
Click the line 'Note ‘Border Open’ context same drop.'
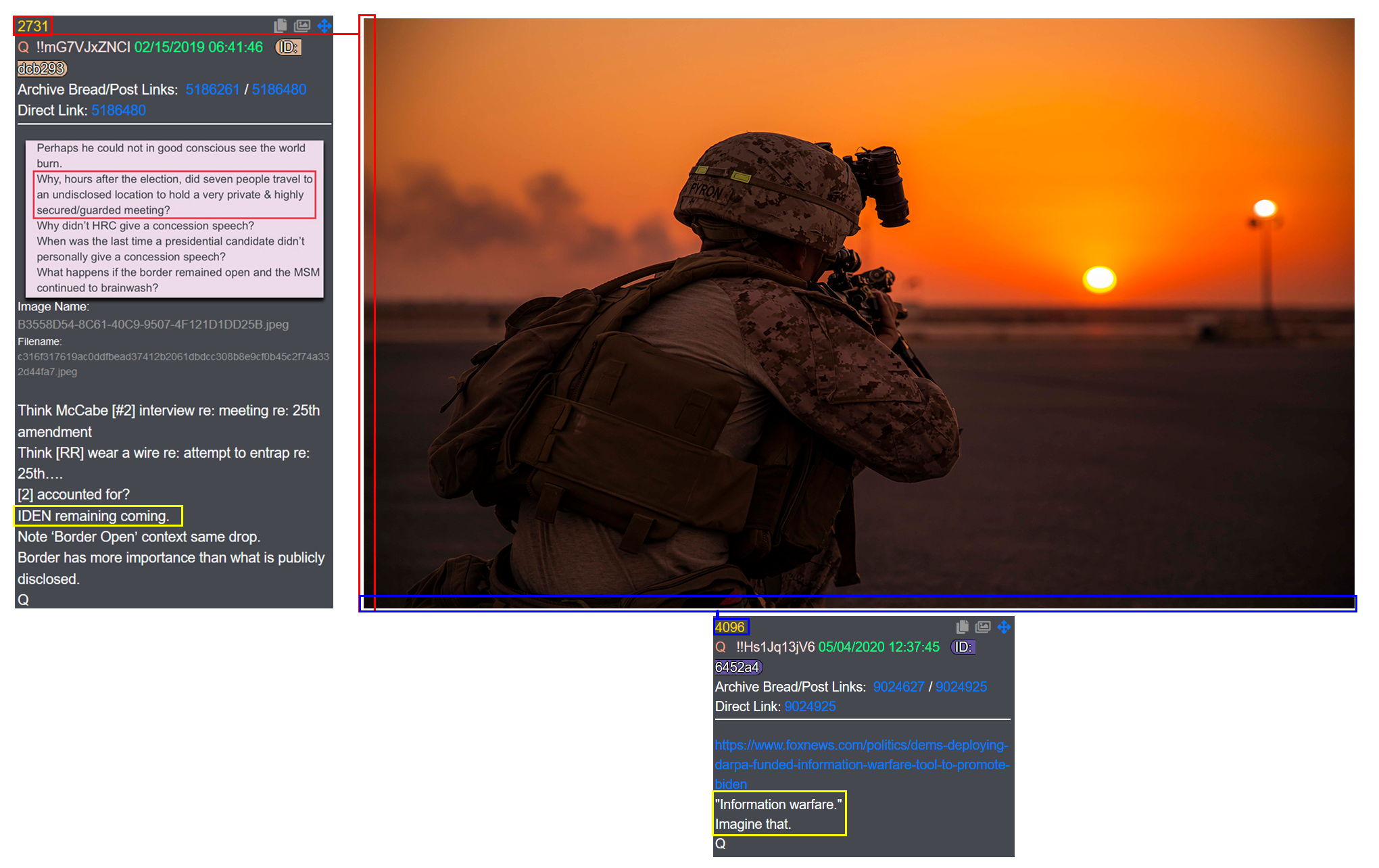tap(139, 537)
